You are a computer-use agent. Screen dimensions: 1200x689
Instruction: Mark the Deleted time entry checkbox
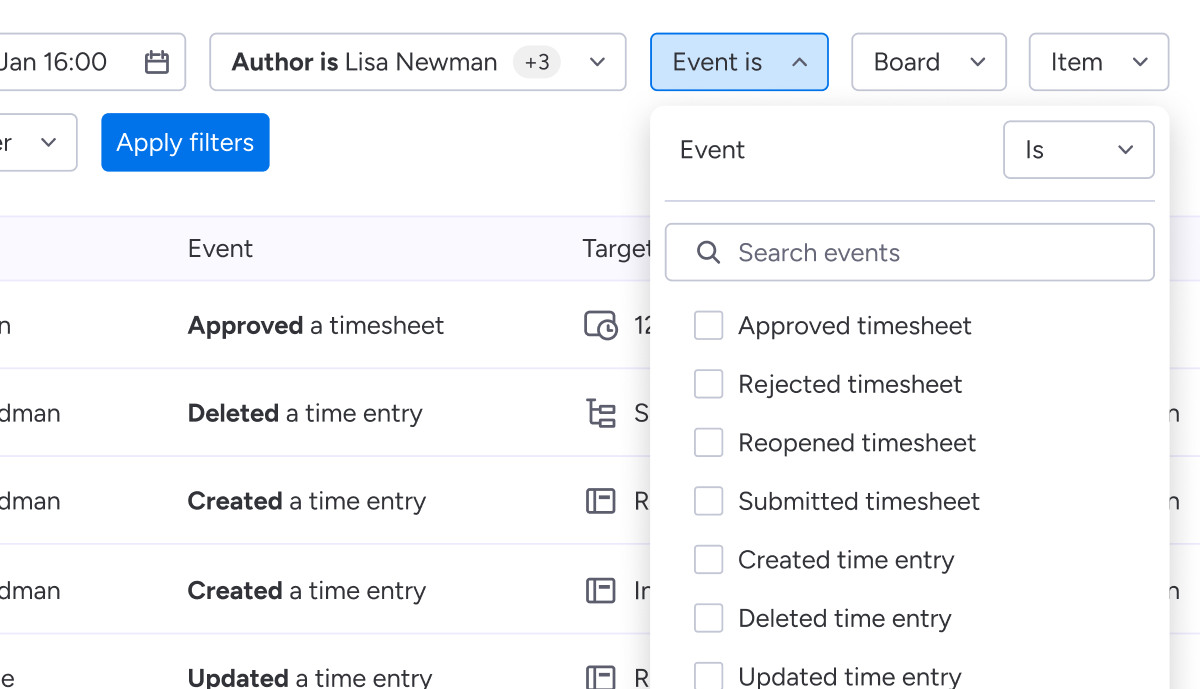pyautogui.click(x=708, y=619)
